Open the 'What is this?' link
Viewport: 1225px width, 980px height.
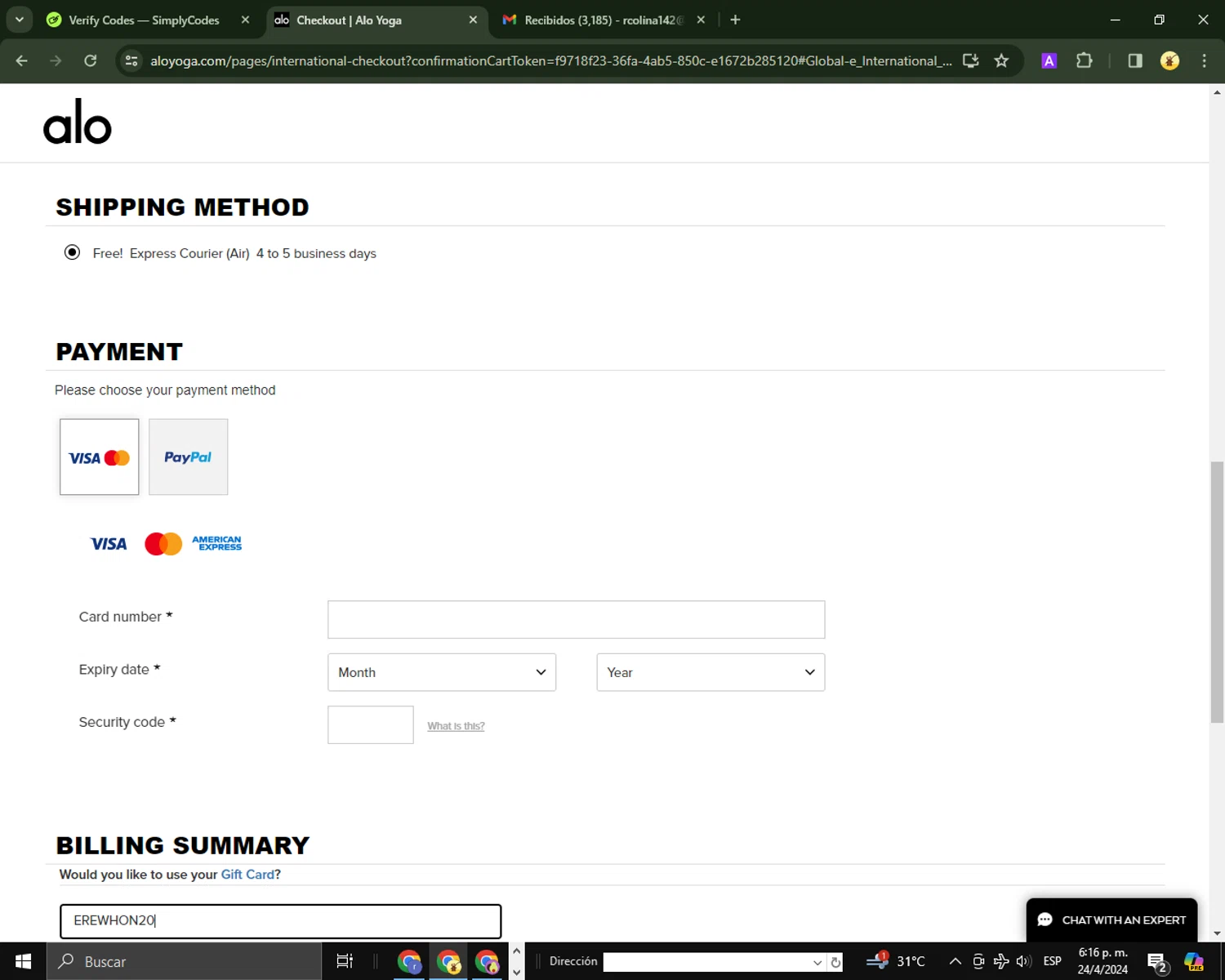tap(456, 726)
